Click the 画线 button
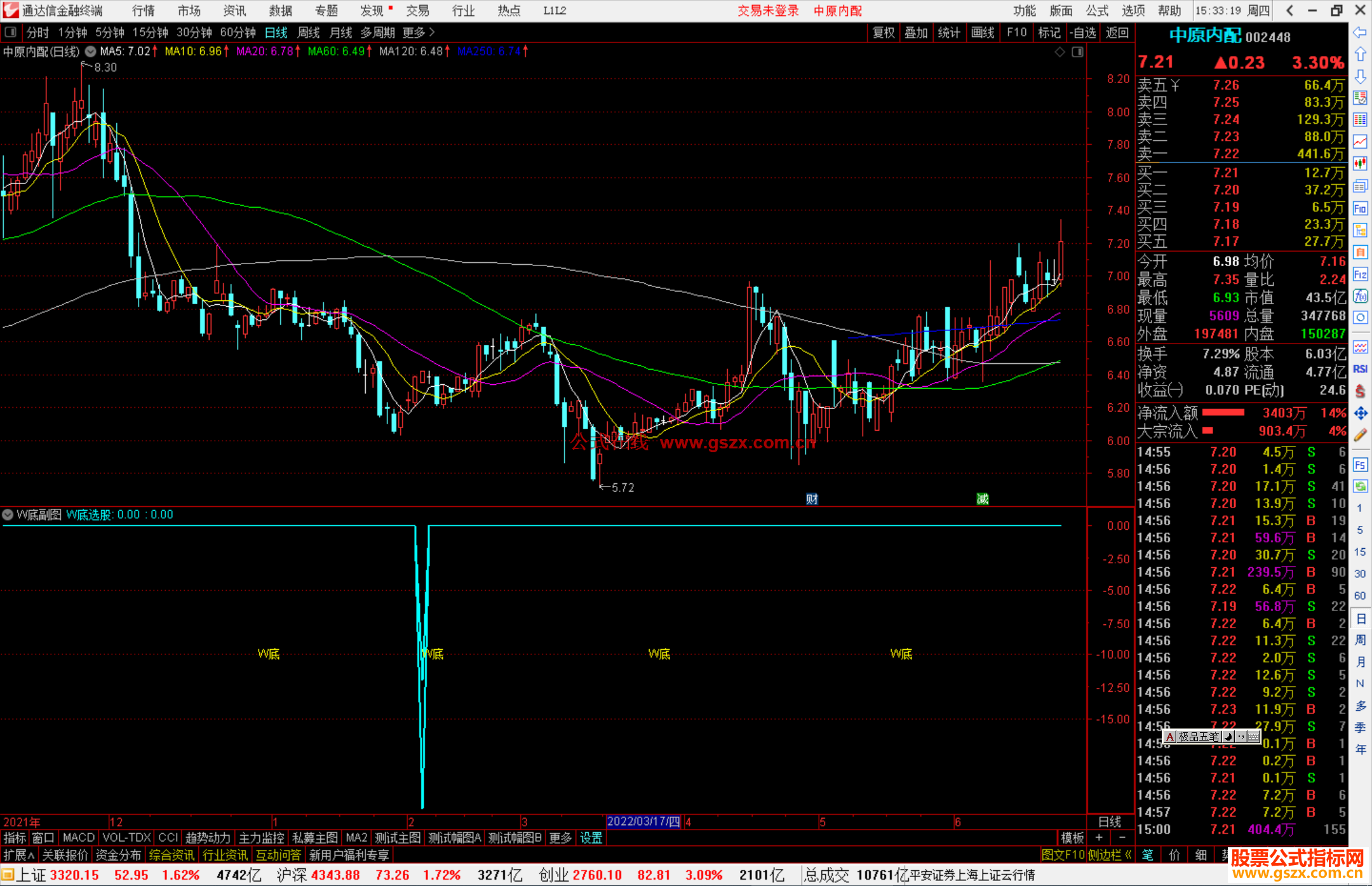 [983, 32]
